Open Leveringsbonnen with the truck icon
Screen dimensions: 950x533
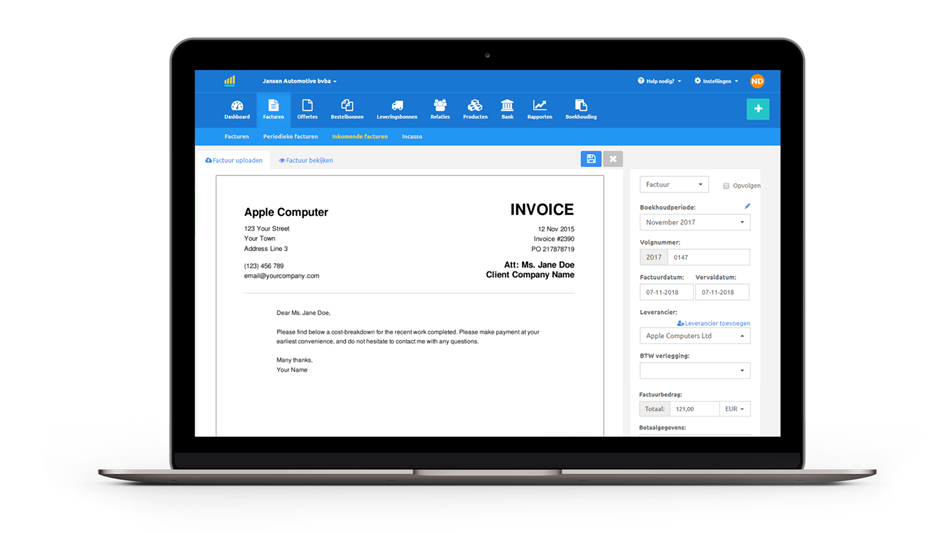pos(397,109)
